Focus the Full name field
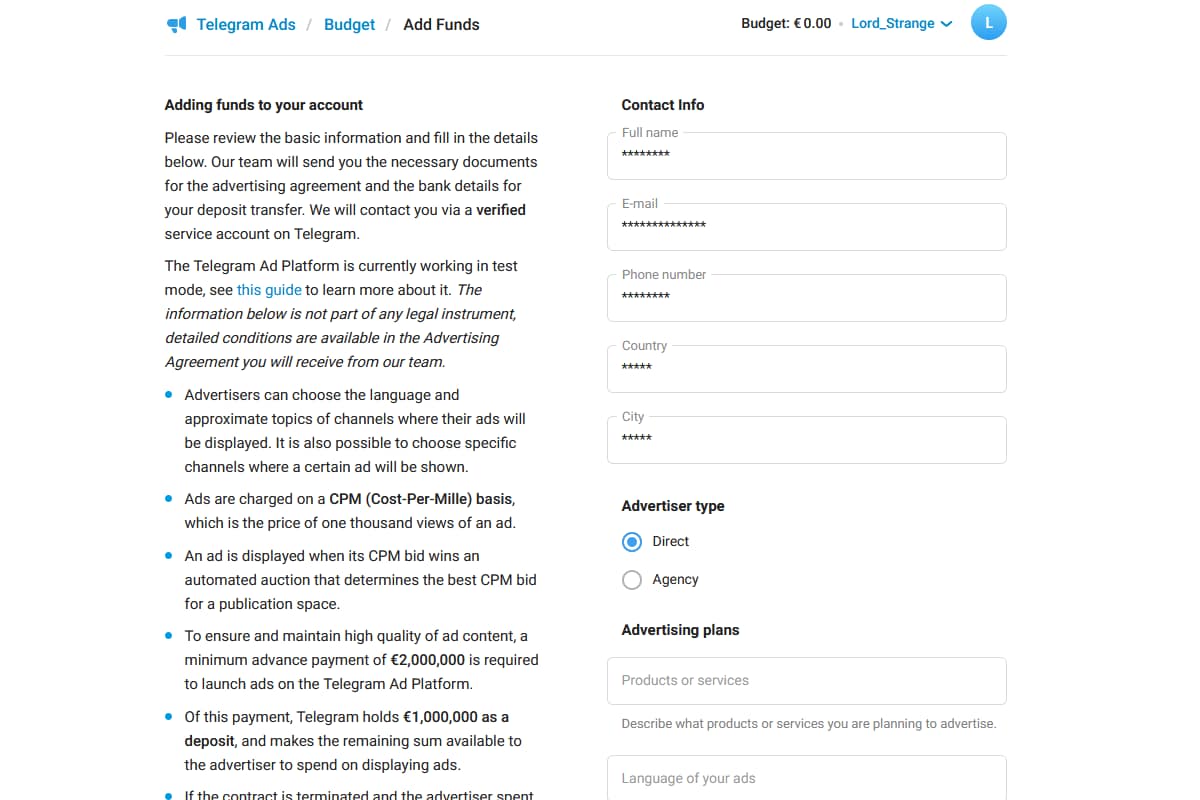 point(806,156)
